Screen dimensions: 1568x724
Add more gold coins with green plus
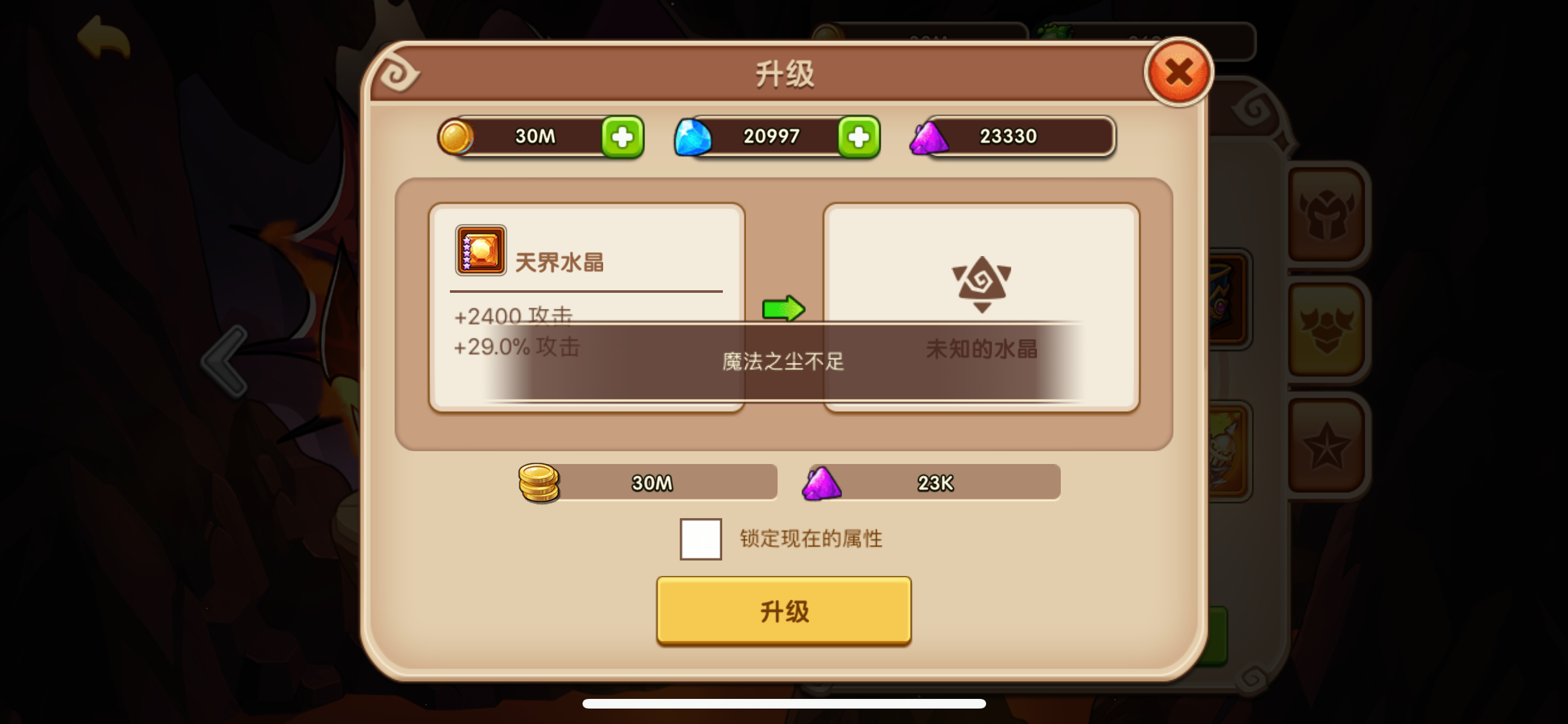[622, 136]
